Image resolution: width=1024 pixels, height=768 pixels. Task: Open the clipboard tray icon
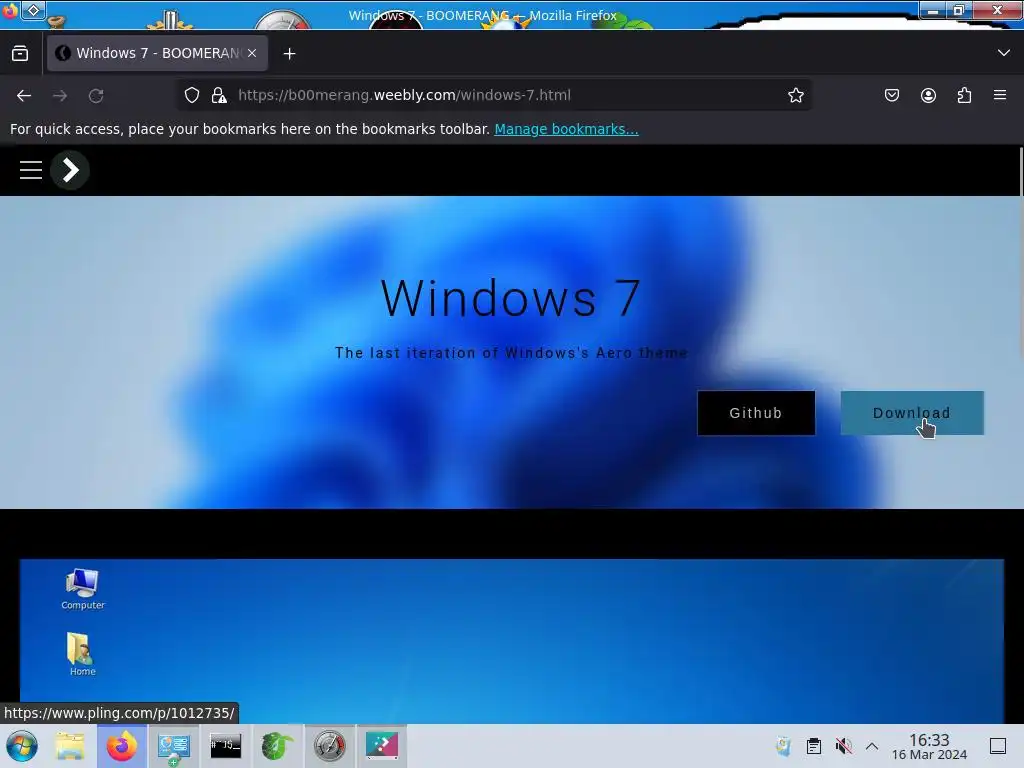click(x=814, y=746)
